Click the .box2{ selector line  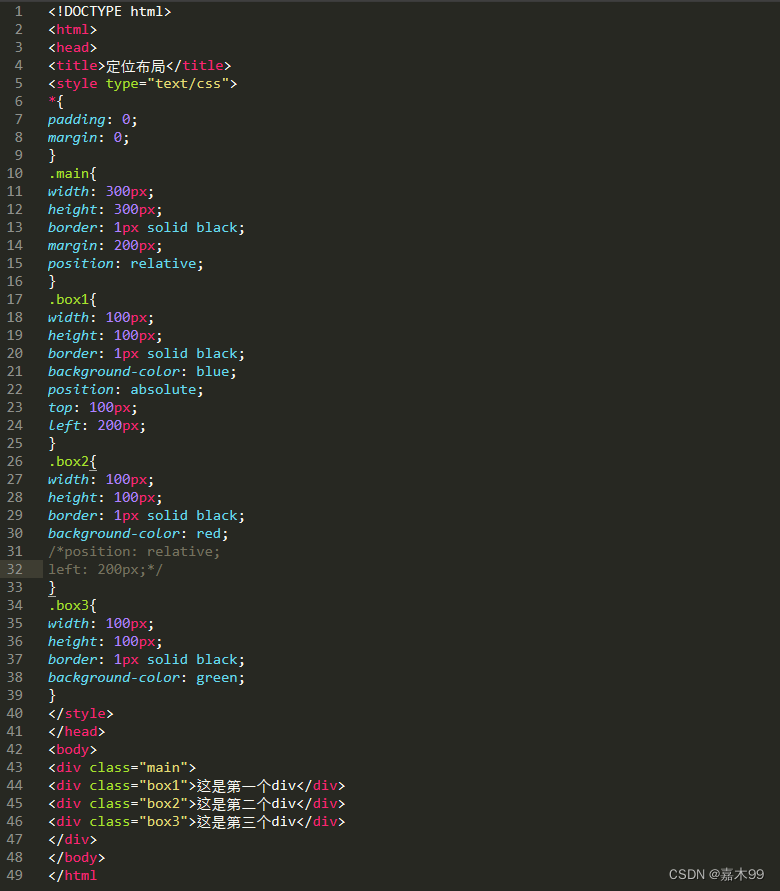pos(72,461)
